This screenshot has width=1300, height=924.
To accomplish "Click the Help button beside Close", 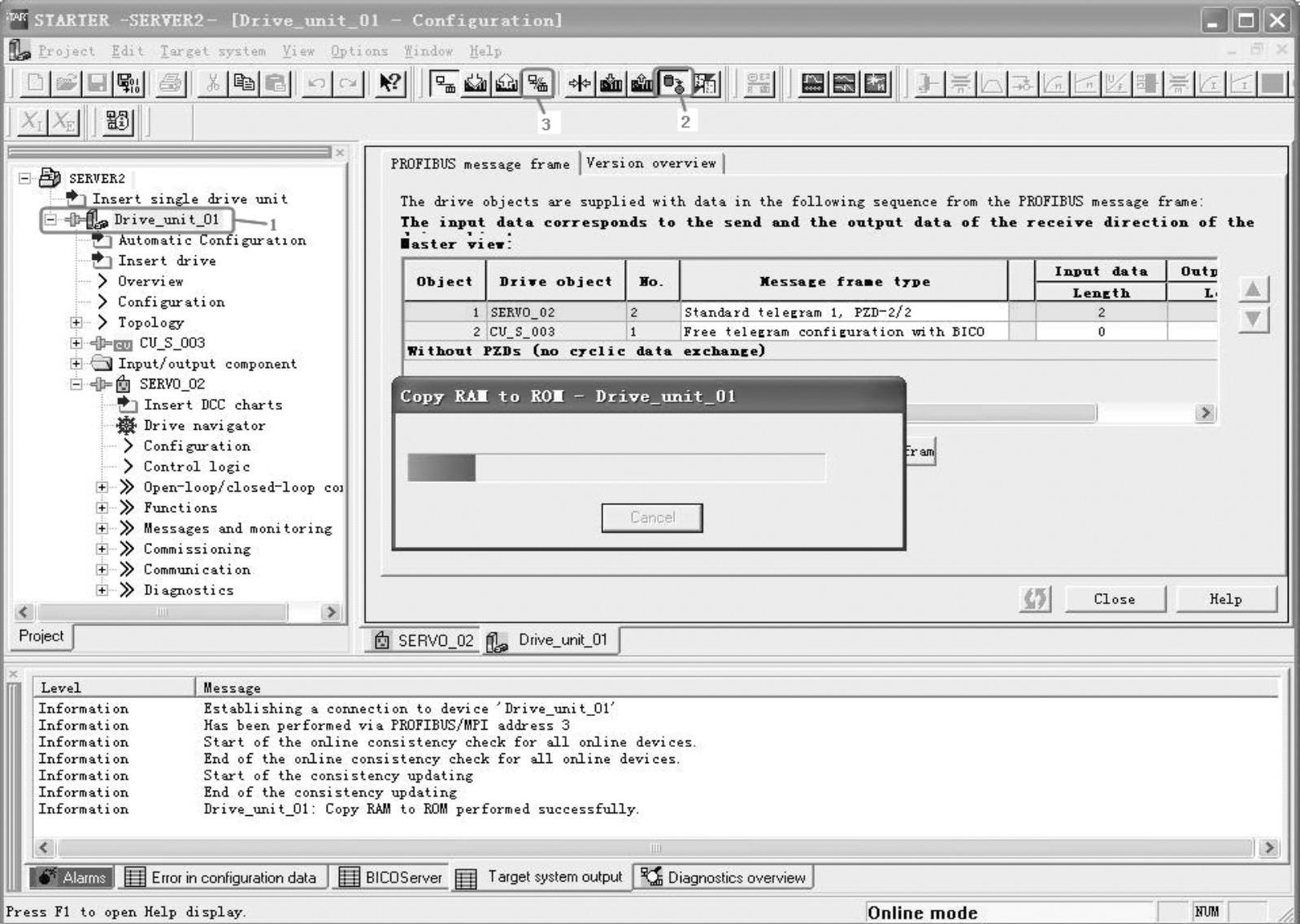I will [1225, 599].
